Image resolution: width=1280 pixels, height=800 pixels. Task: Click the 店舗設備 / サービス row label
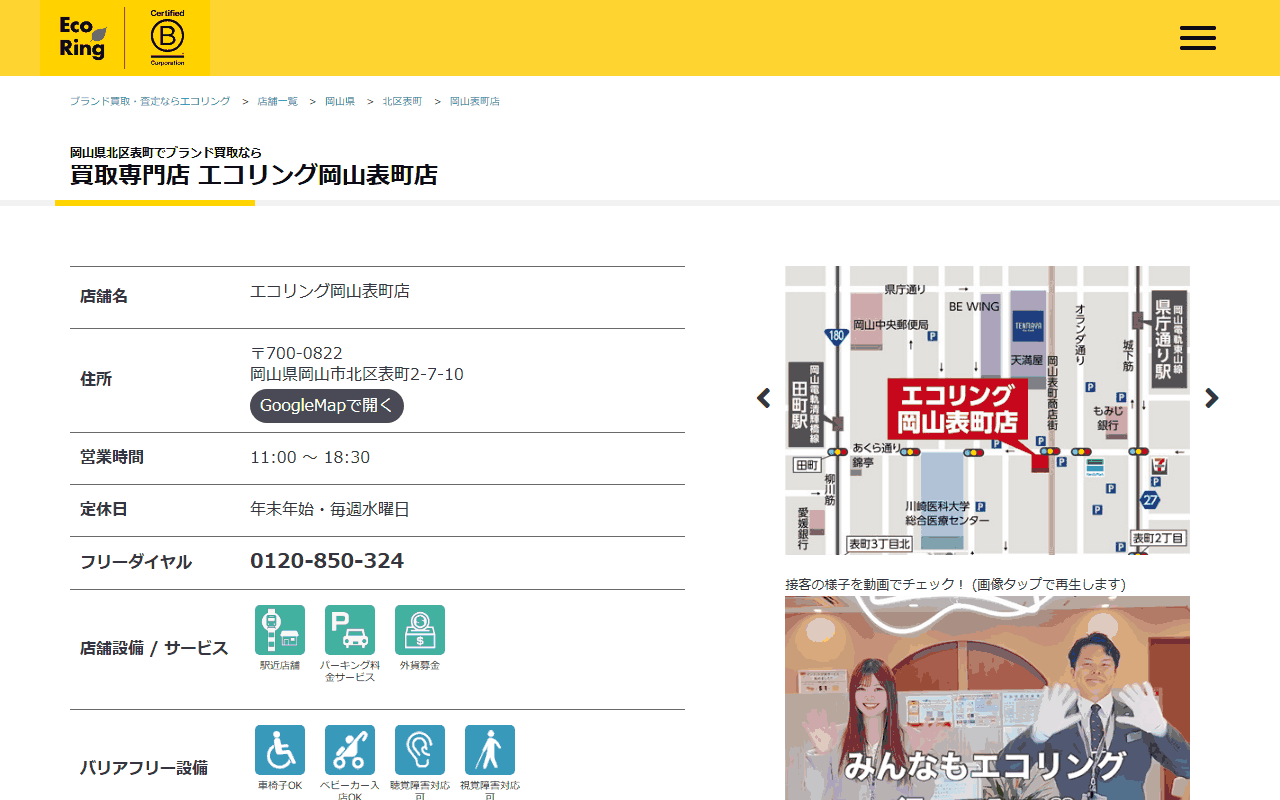pyautogui.click(x=154, y=648)
